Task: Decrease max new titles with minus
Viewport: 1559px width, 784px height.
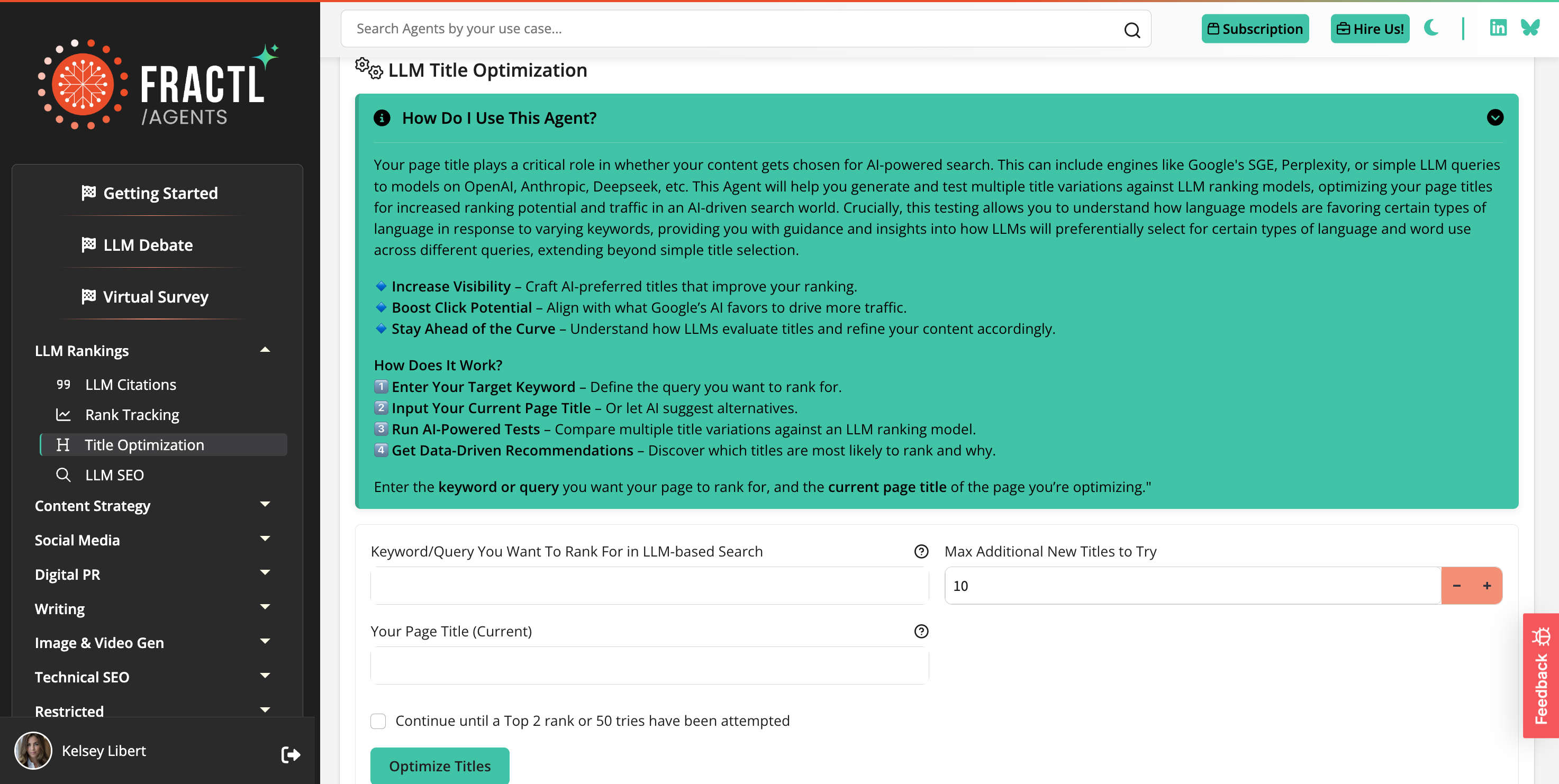Action: (x=1456, y=585)
